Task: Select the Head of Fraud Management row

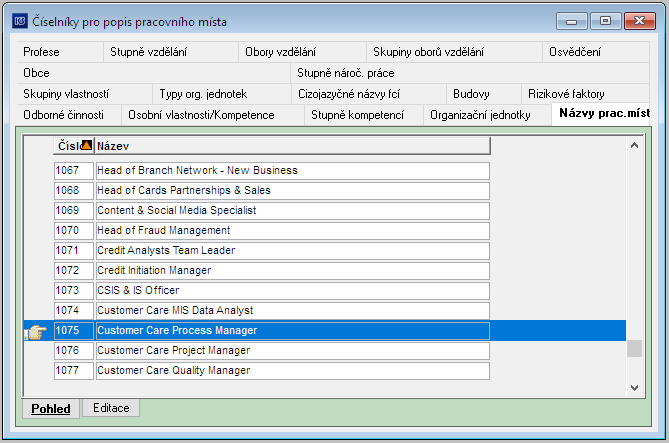Action: click(293, 230)
